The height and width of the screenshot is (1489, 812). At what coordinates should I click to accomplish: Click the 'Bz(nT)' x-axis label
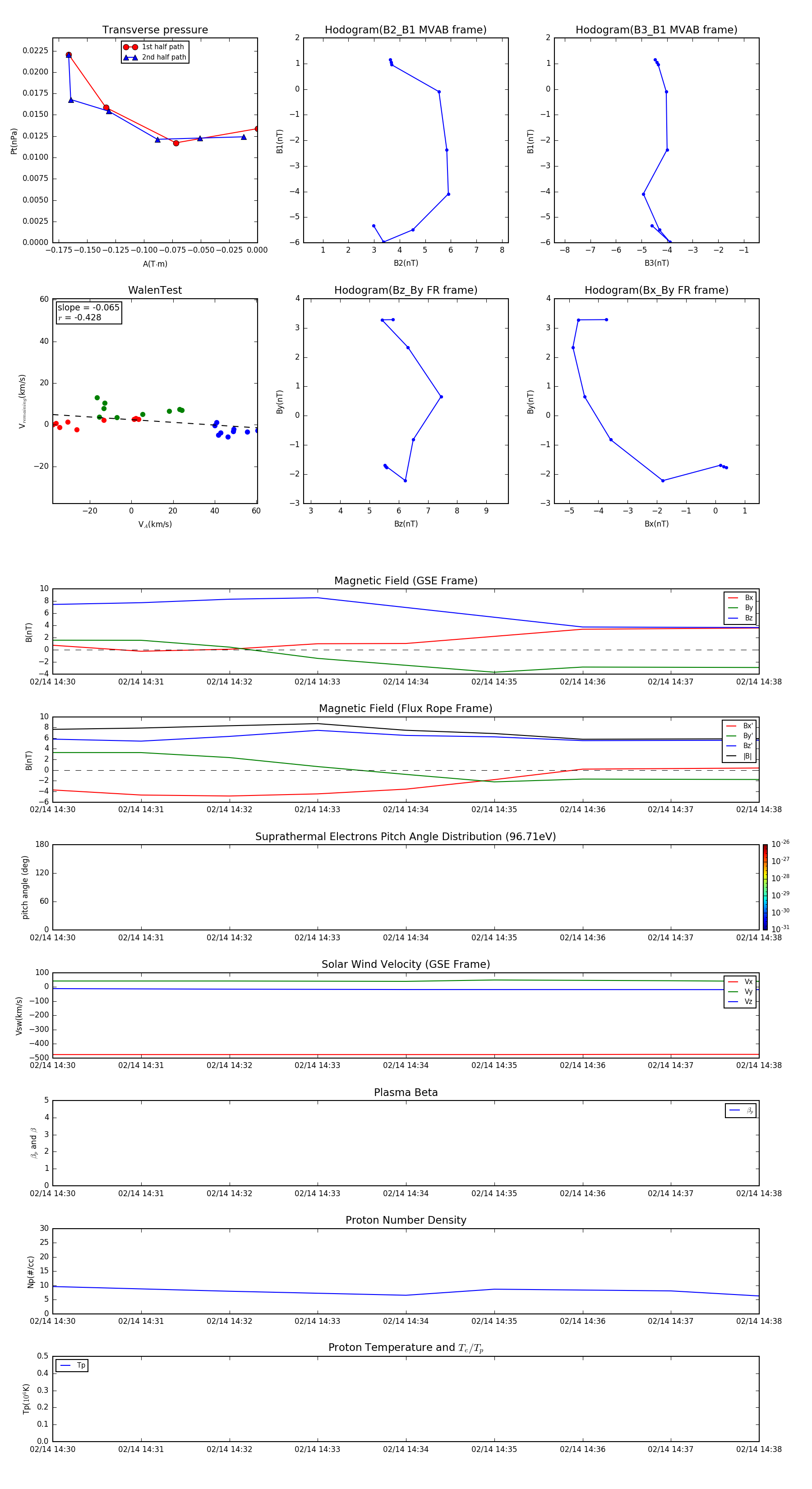click(406, 524)
